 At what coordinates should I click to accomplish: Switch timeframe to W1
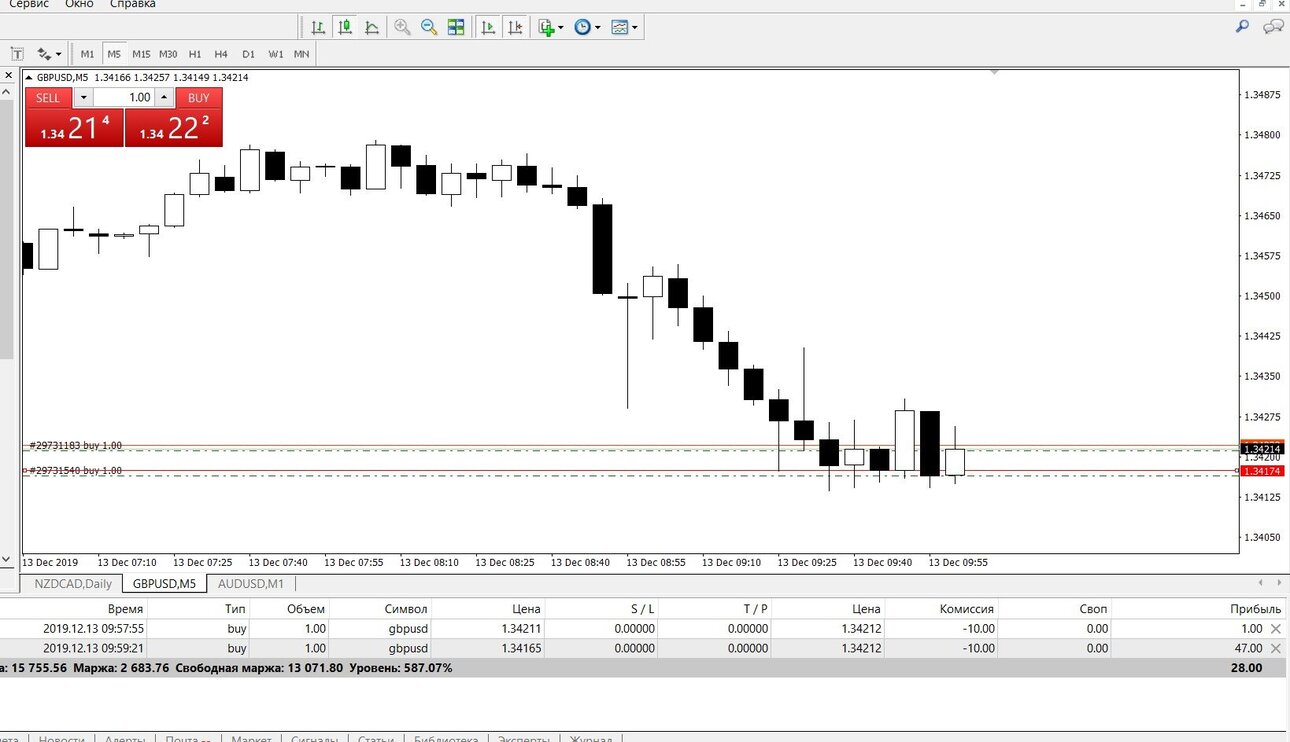275,54
